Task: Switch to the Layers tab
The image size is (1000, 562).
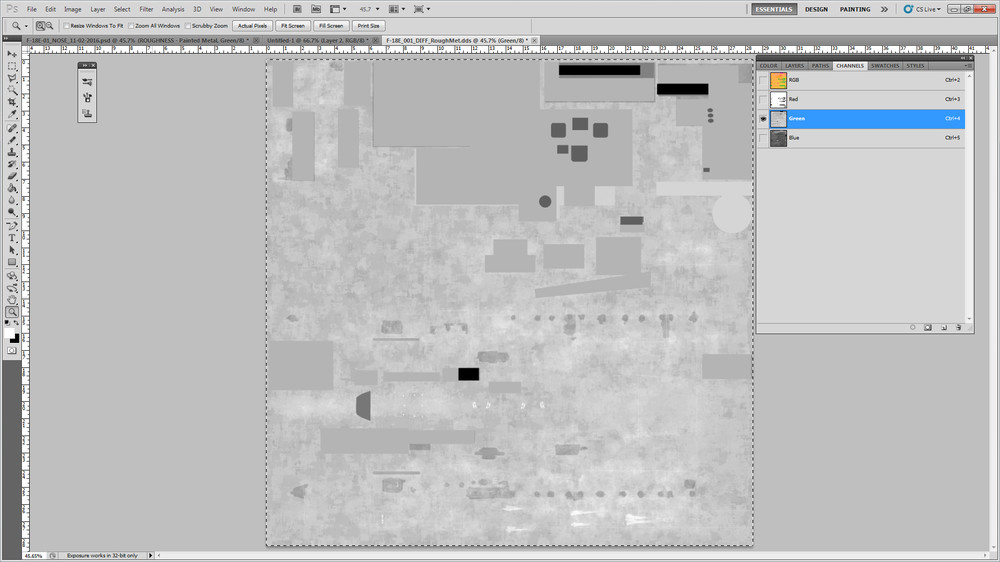Action: (x=795, y=66)
